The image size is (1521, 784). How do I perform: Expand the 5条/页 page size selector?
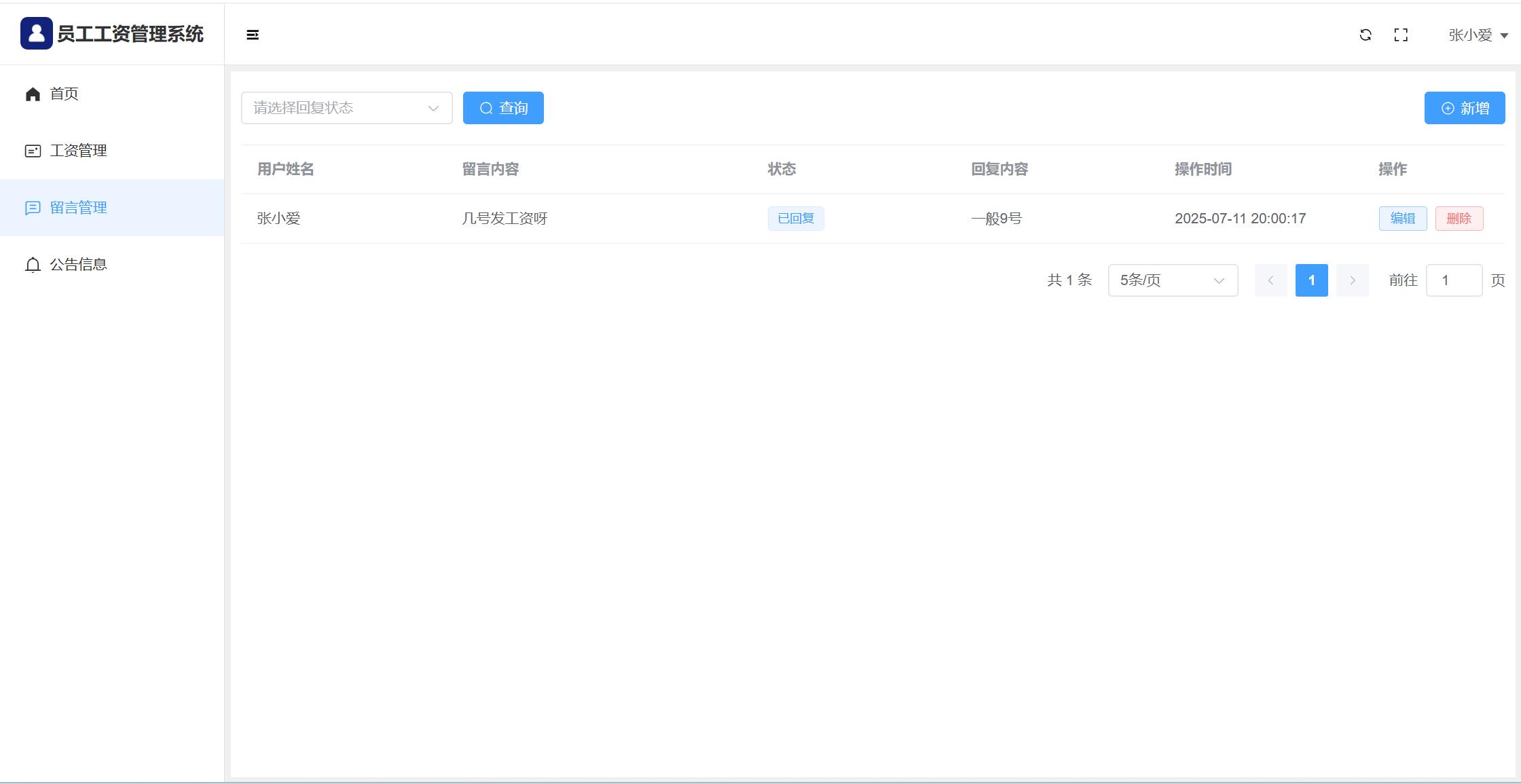pos(1173,280)
